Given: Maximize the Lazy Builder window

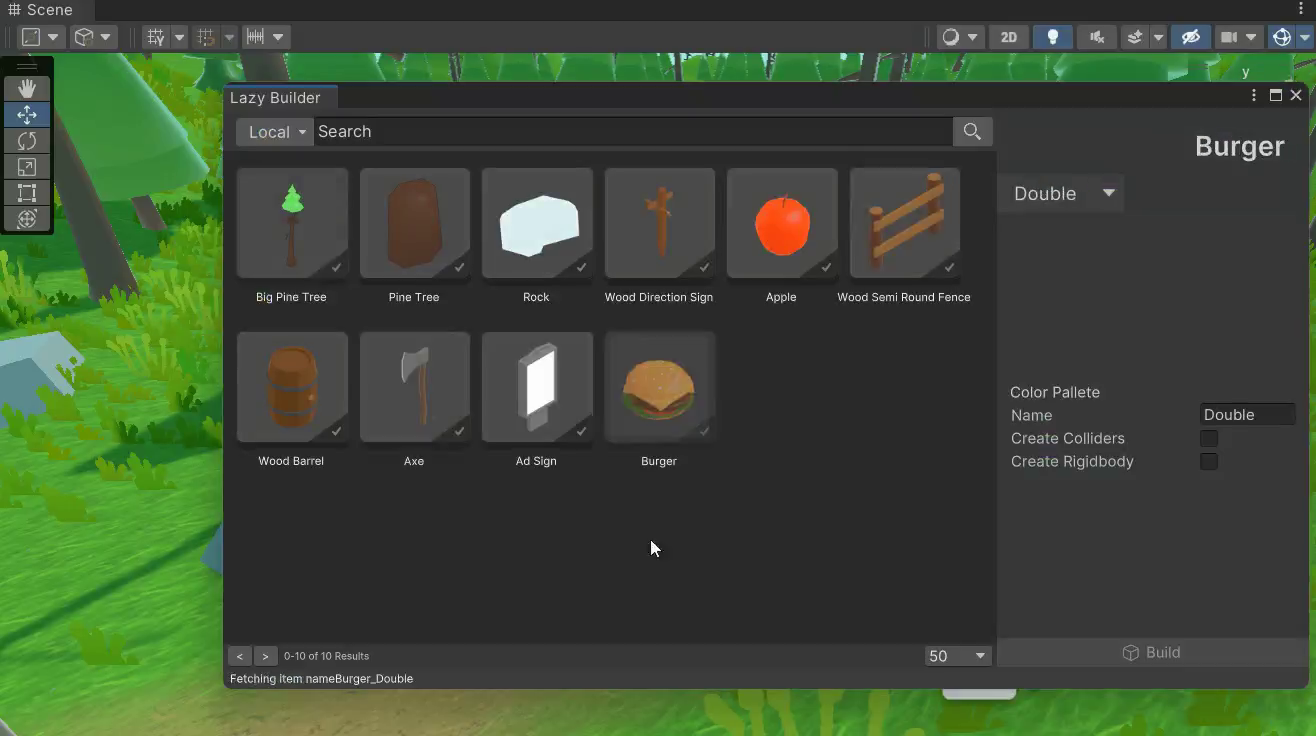Looking at the screenshot, I should (1276, 95).
